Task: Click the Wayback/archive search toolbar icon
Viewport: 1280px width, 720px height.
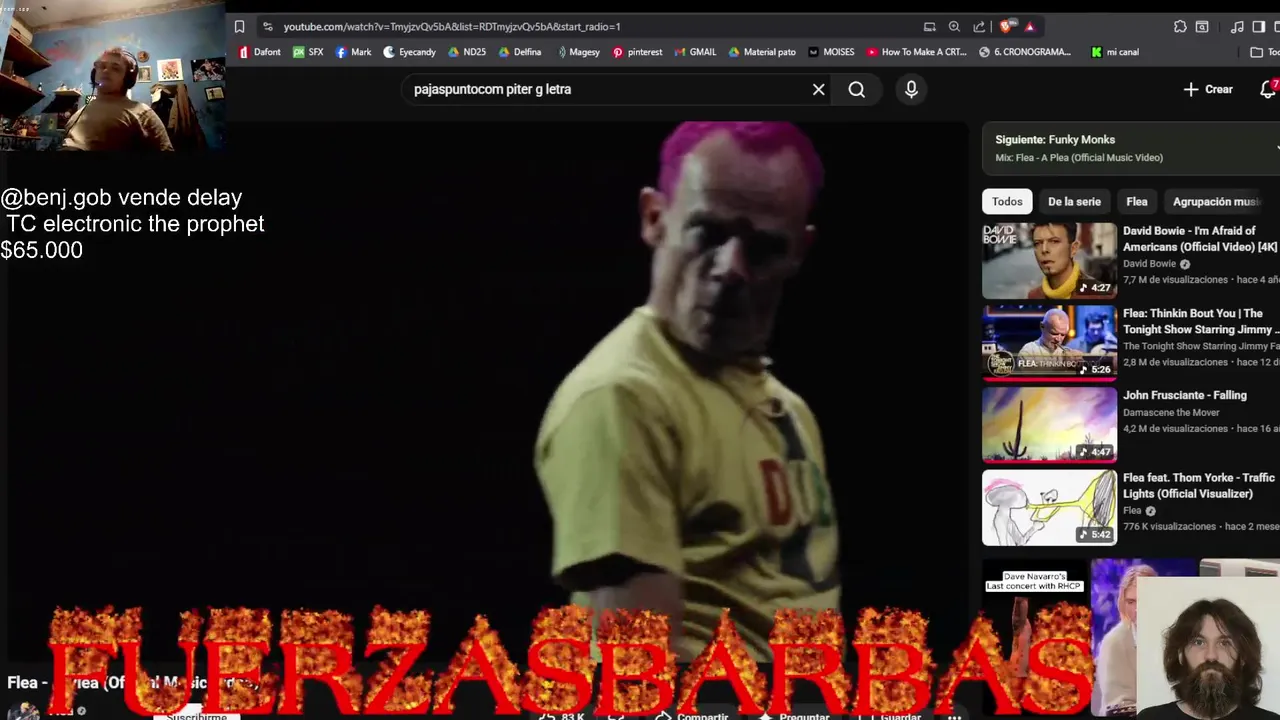Action: tap(1202, 27)
